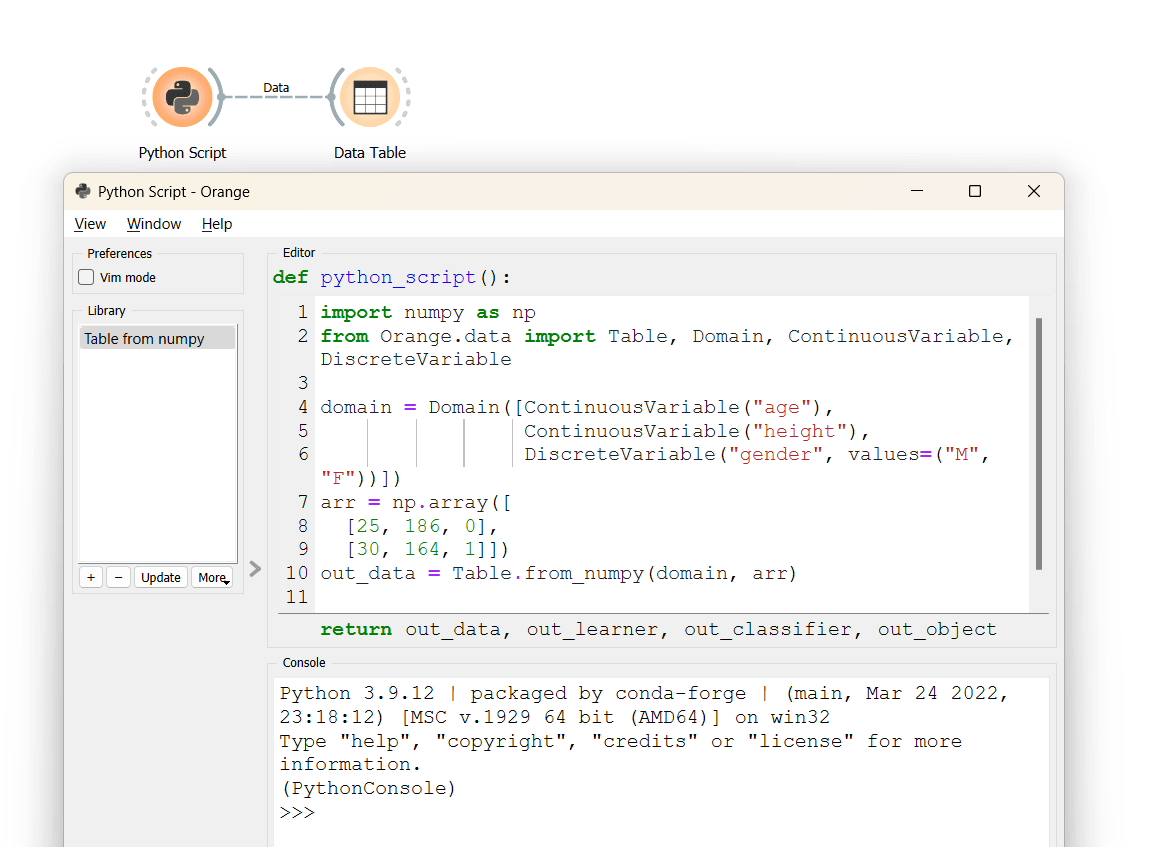Select the Data Table widget node
This screenshot has width=1150, height=847.
coord(370,97)
